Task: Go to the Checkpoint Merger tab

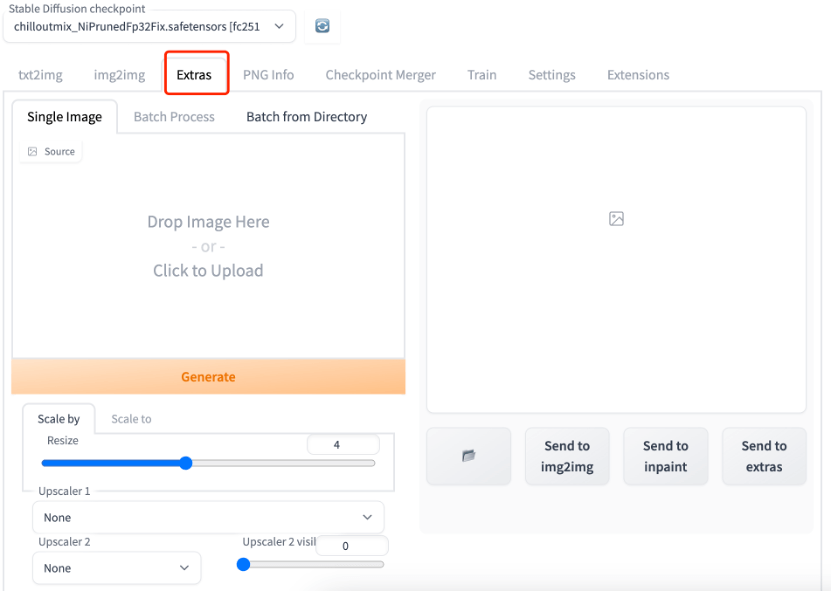Action: pyautogui.click(x=380, y=75)
